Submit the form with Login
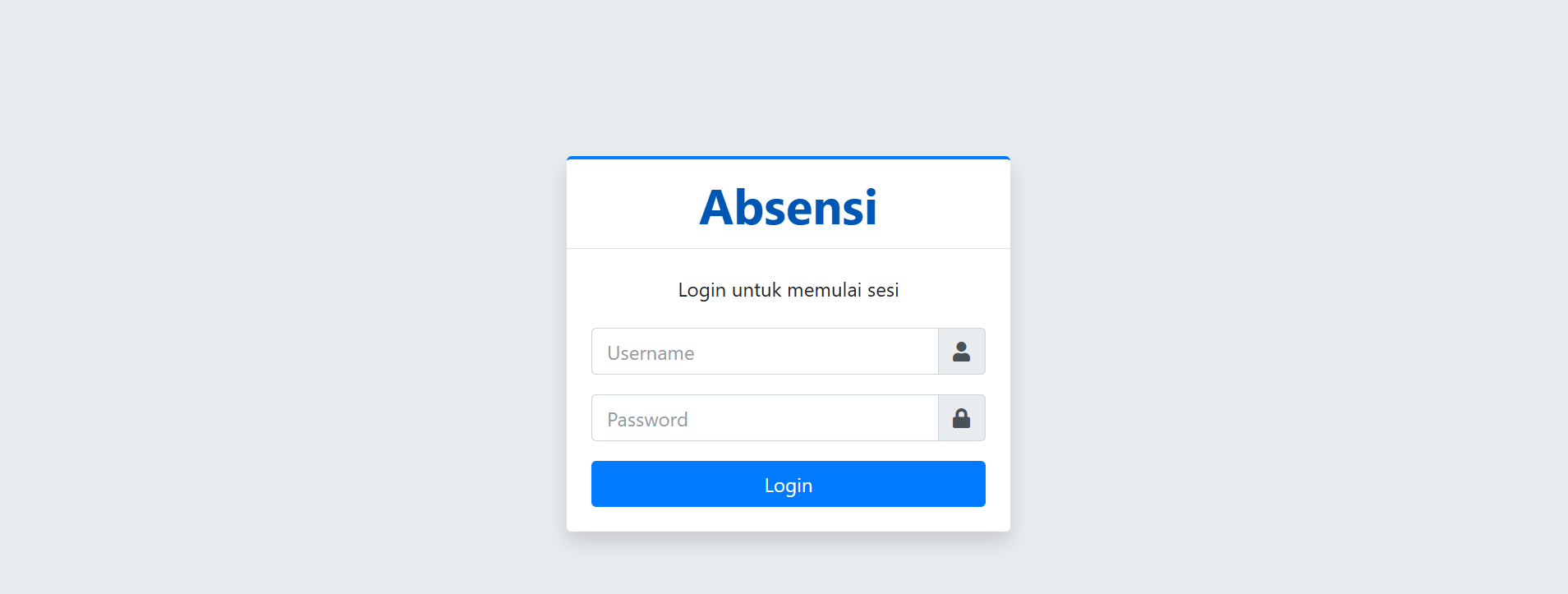This screenshot has height=594, width=1568. point(788,484)
